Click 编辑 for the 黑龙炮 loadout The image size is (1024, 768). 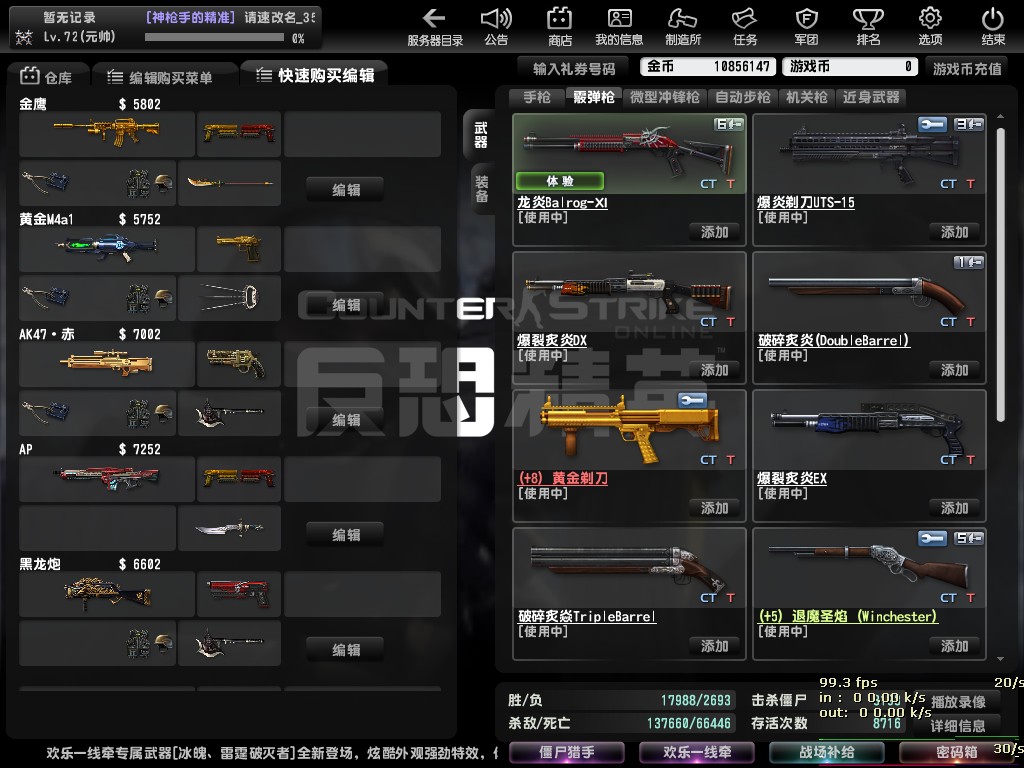(x=345, y=650)
